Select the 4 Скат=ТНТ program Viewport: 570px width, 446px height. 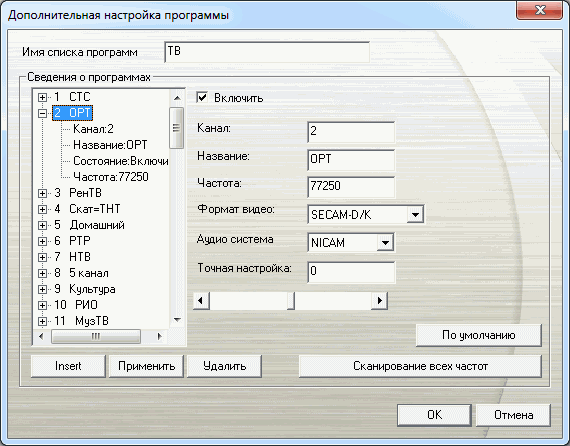coord(87,209)
